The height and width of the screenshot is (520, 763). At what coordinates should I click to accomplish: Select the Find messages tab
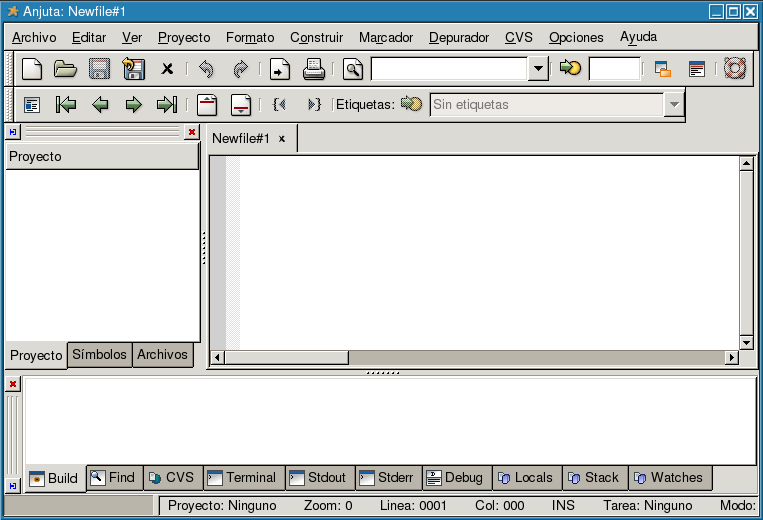coord(115,478)
